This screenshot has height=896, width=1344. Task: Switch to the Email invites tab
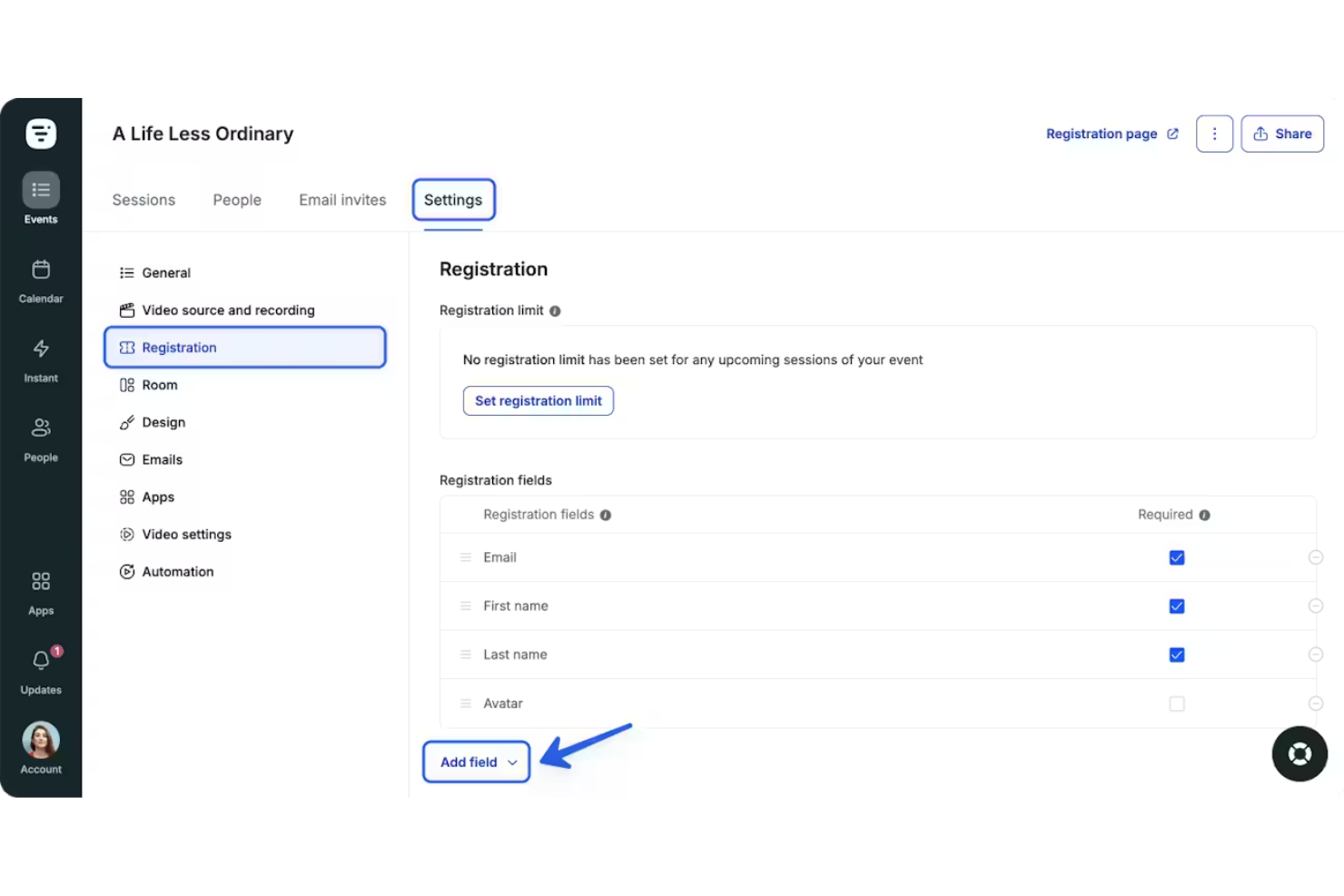(342, 200)
